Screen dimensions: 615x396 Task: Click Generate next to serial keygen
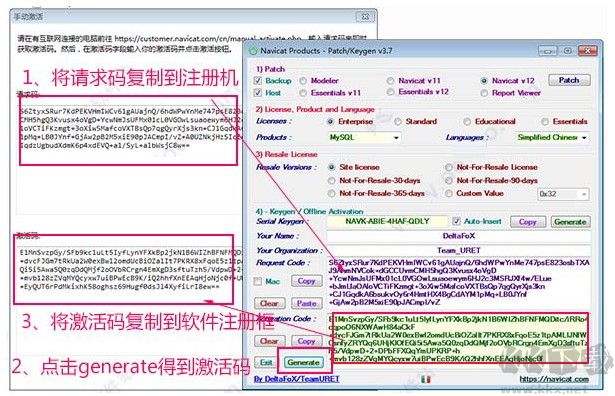point(570,222)
